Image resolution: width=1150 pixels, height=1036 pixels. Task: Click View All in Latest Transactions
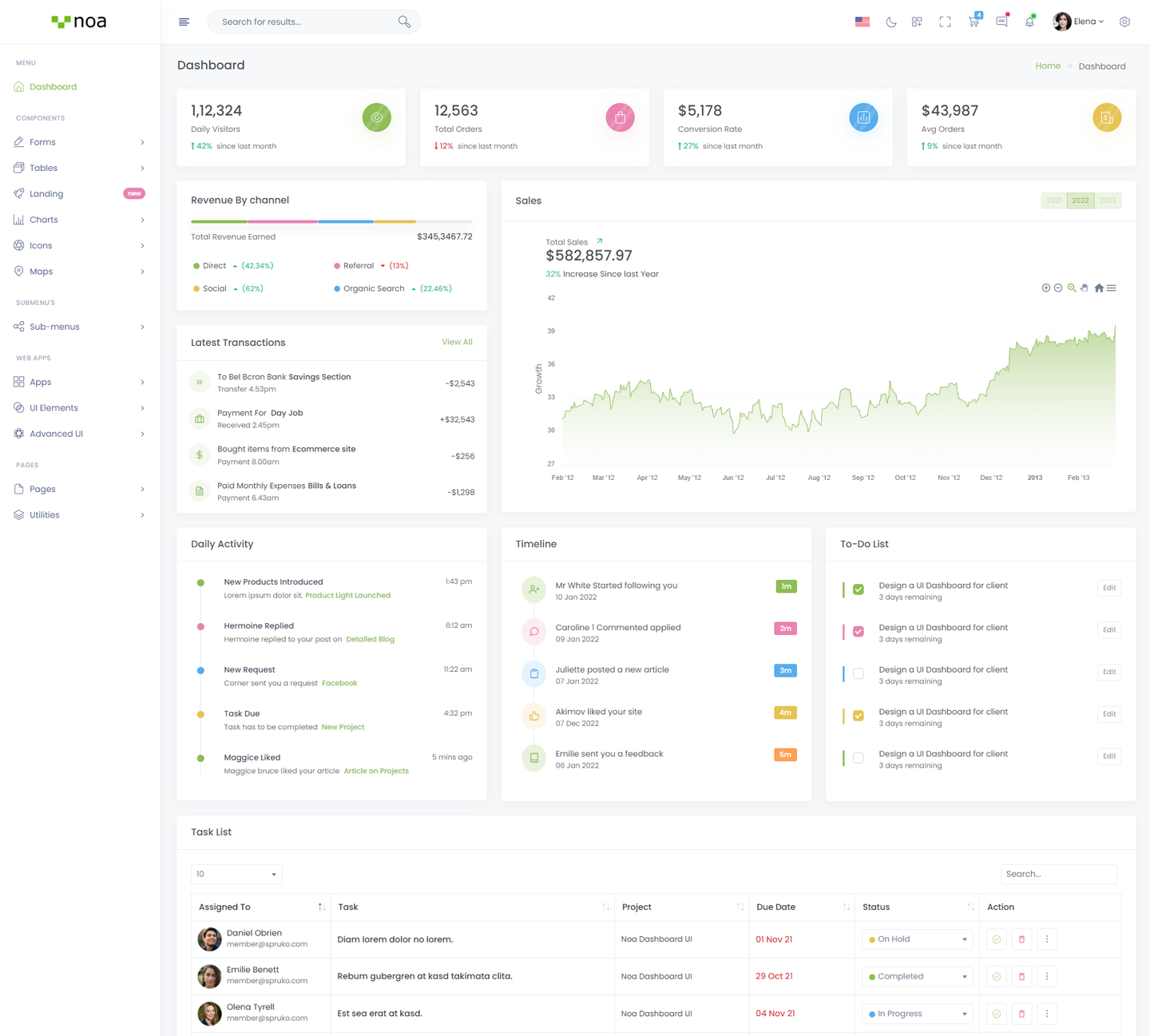click(457, 343)
